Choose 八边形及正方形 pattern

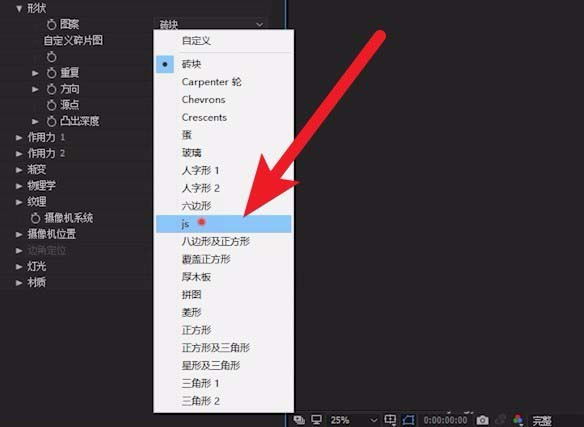(x=223, y=241)
